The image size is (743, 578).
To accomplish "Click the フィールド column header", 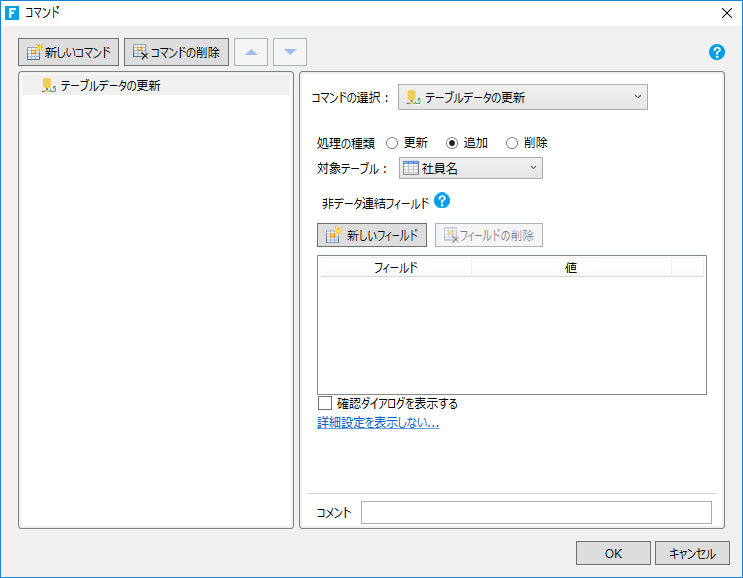I will coord(396,268).
